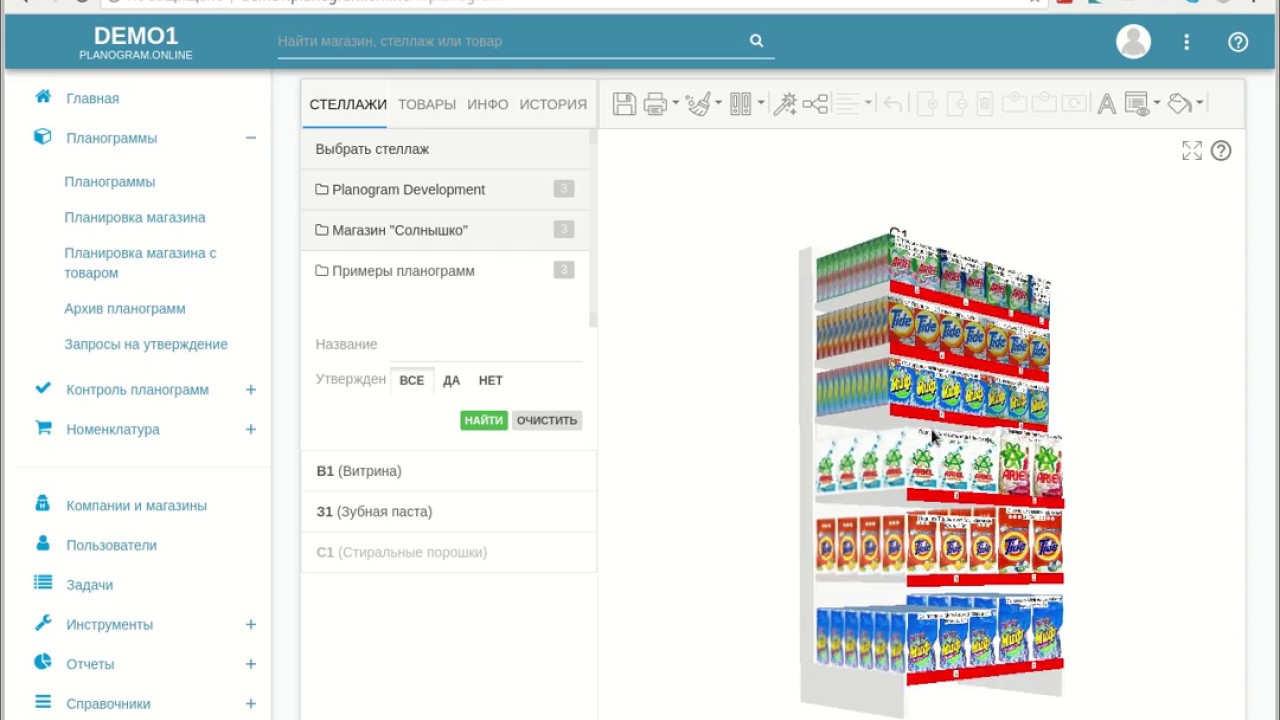
Task: Click DEMO1 PLANOGRAM.ONLINE logo
Action: (x=136, y=43)
